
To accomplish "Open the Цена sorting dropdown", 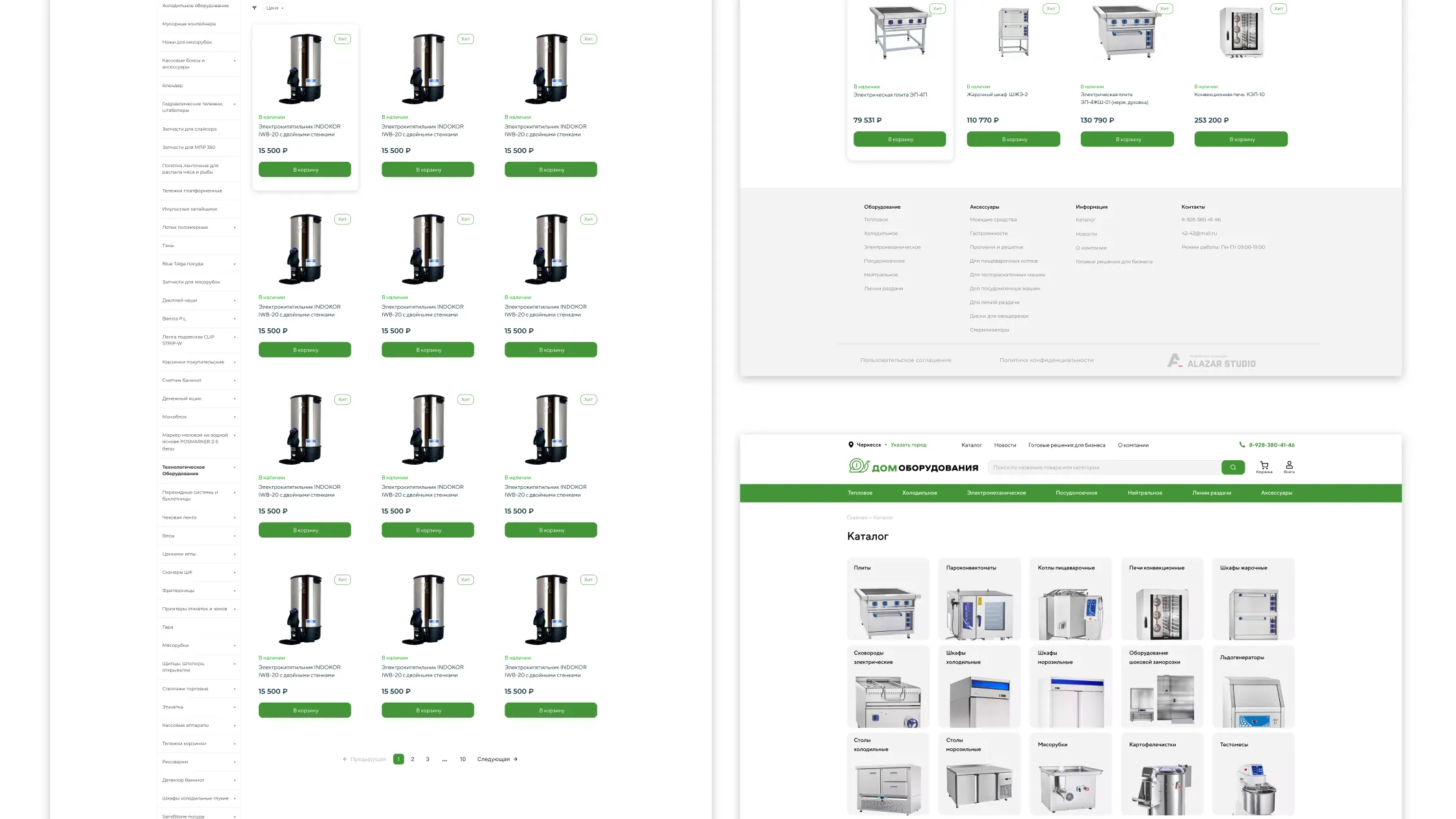I will [275, 8].
